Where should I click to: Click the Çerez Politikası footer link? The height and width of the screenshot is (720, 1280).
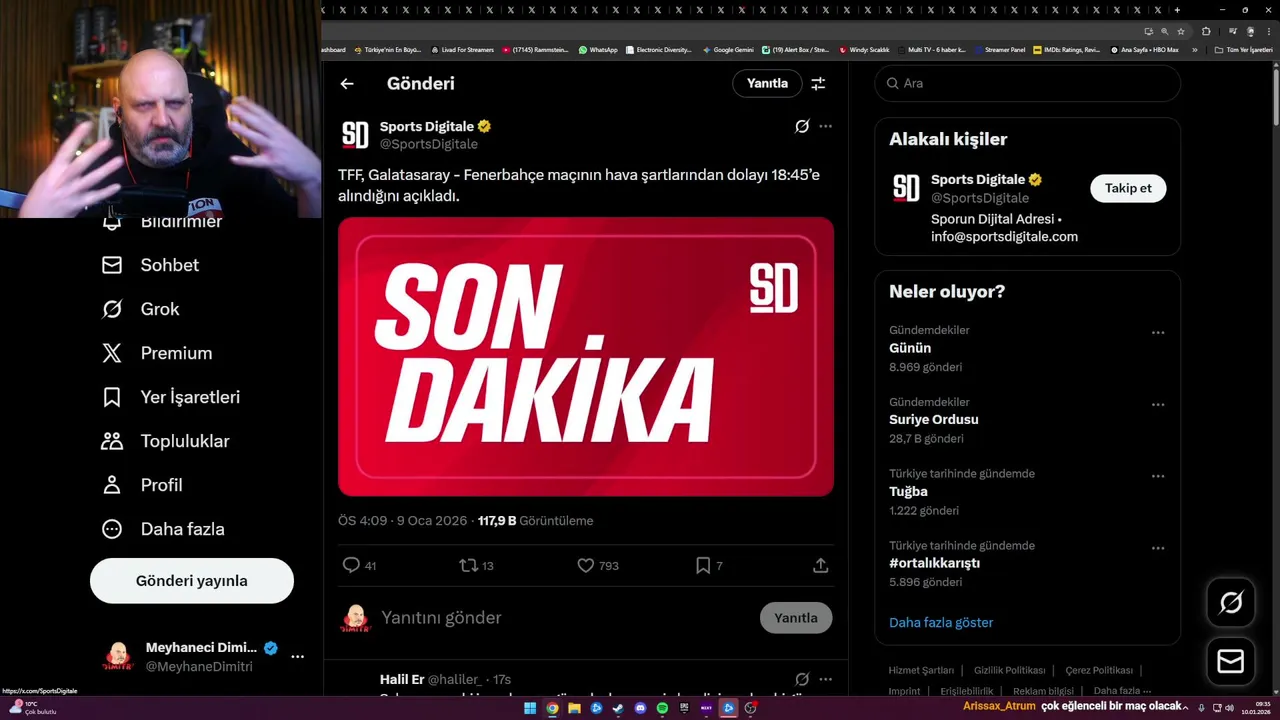pyautogui.click(x=1099, y=670)
